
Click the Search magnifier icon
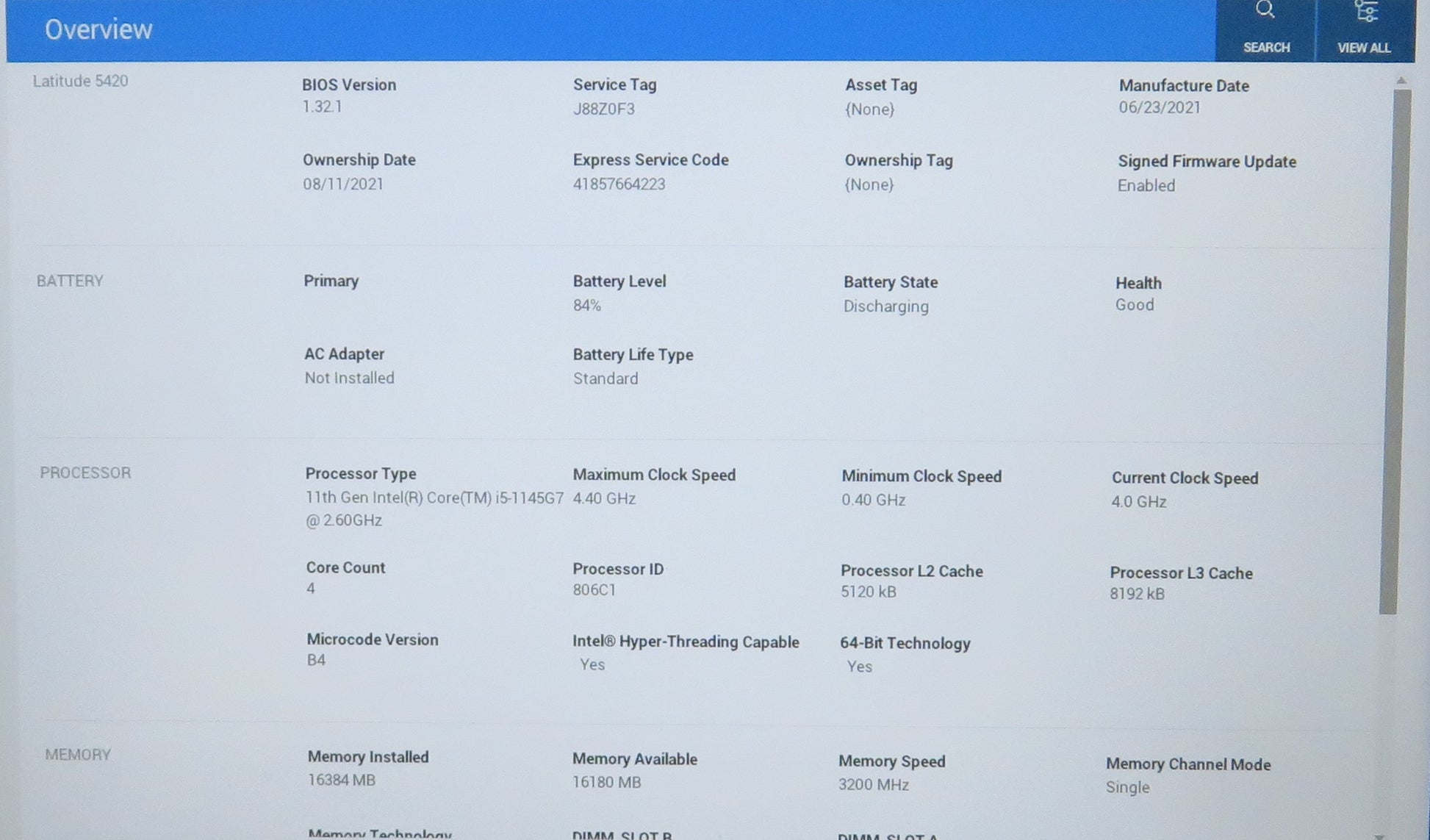coord(1265,10)
